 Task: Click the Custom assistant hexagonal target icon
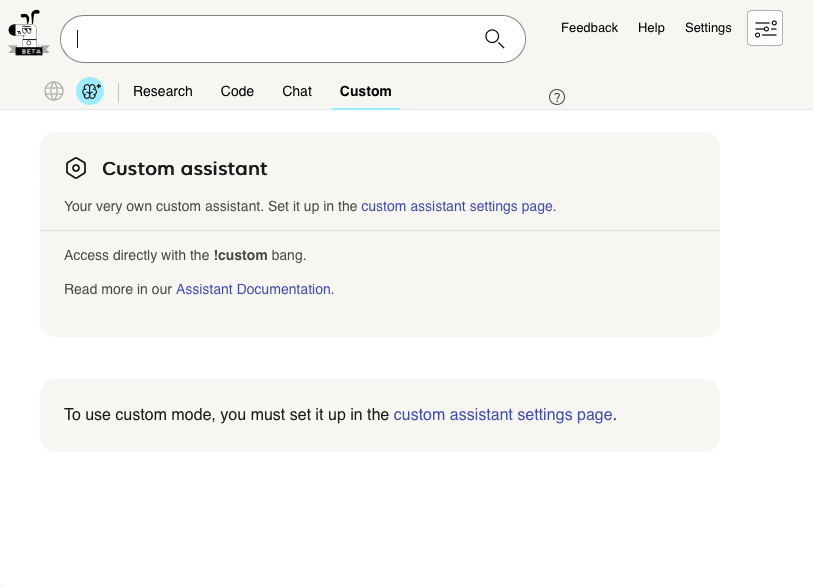click(x=76, y=168)
